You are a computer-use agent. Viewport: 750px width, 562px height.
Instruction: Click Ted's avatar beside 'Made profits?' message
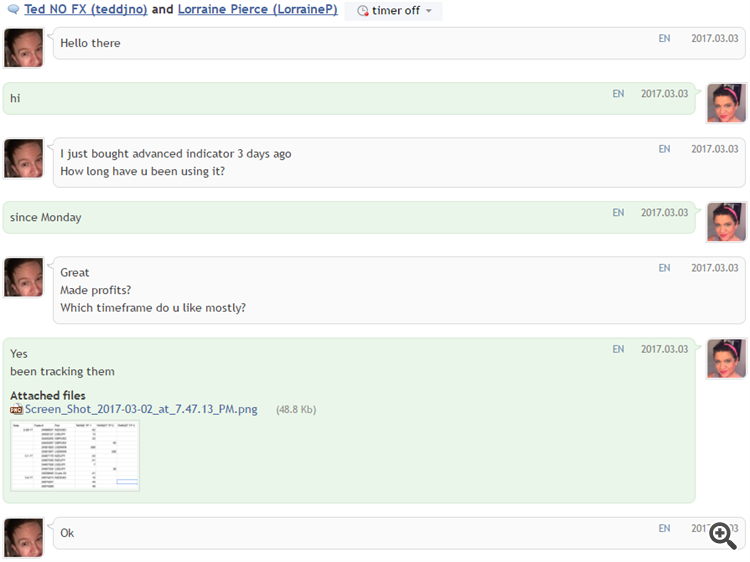tap(24, 277)
